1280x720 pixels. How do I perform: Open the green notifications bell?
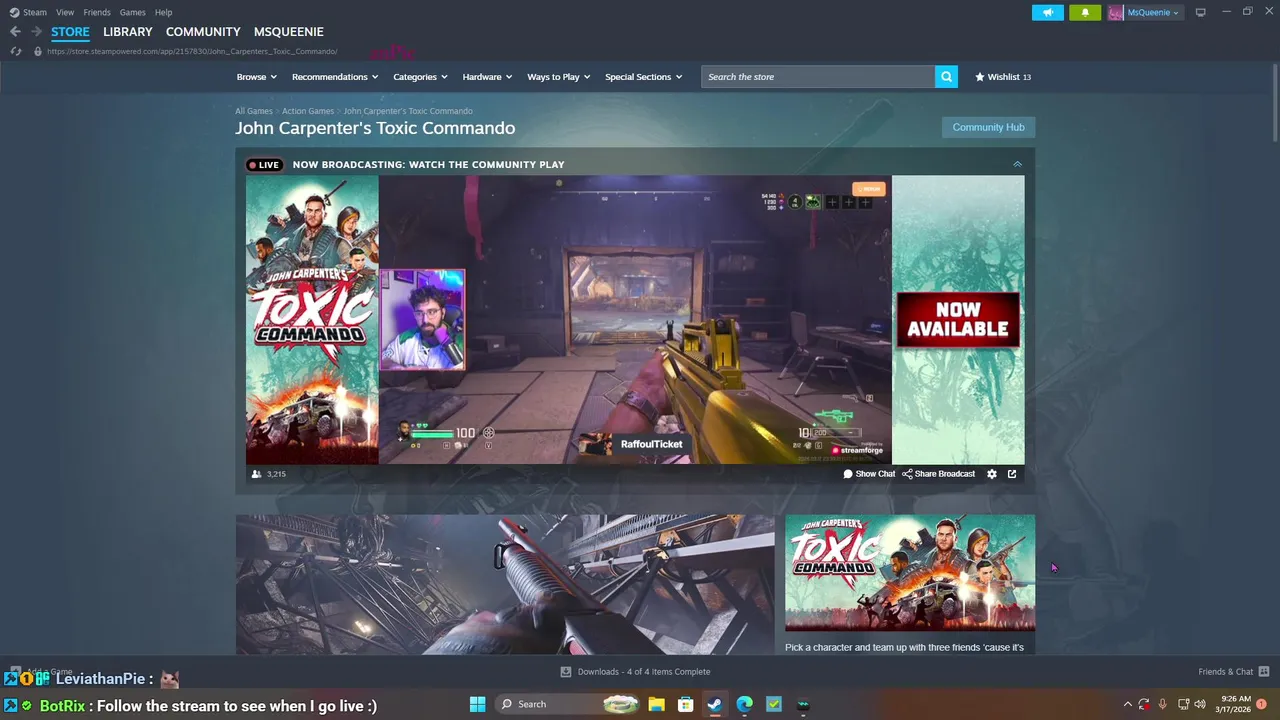pos(1085,12)
